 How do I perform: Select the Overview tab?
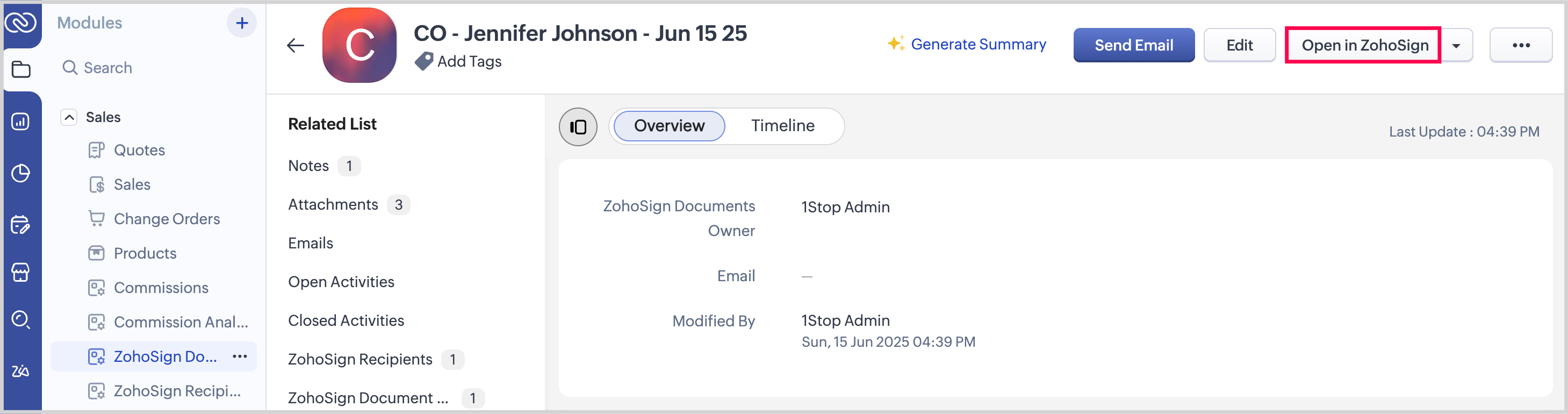click(x=669, y=126)
